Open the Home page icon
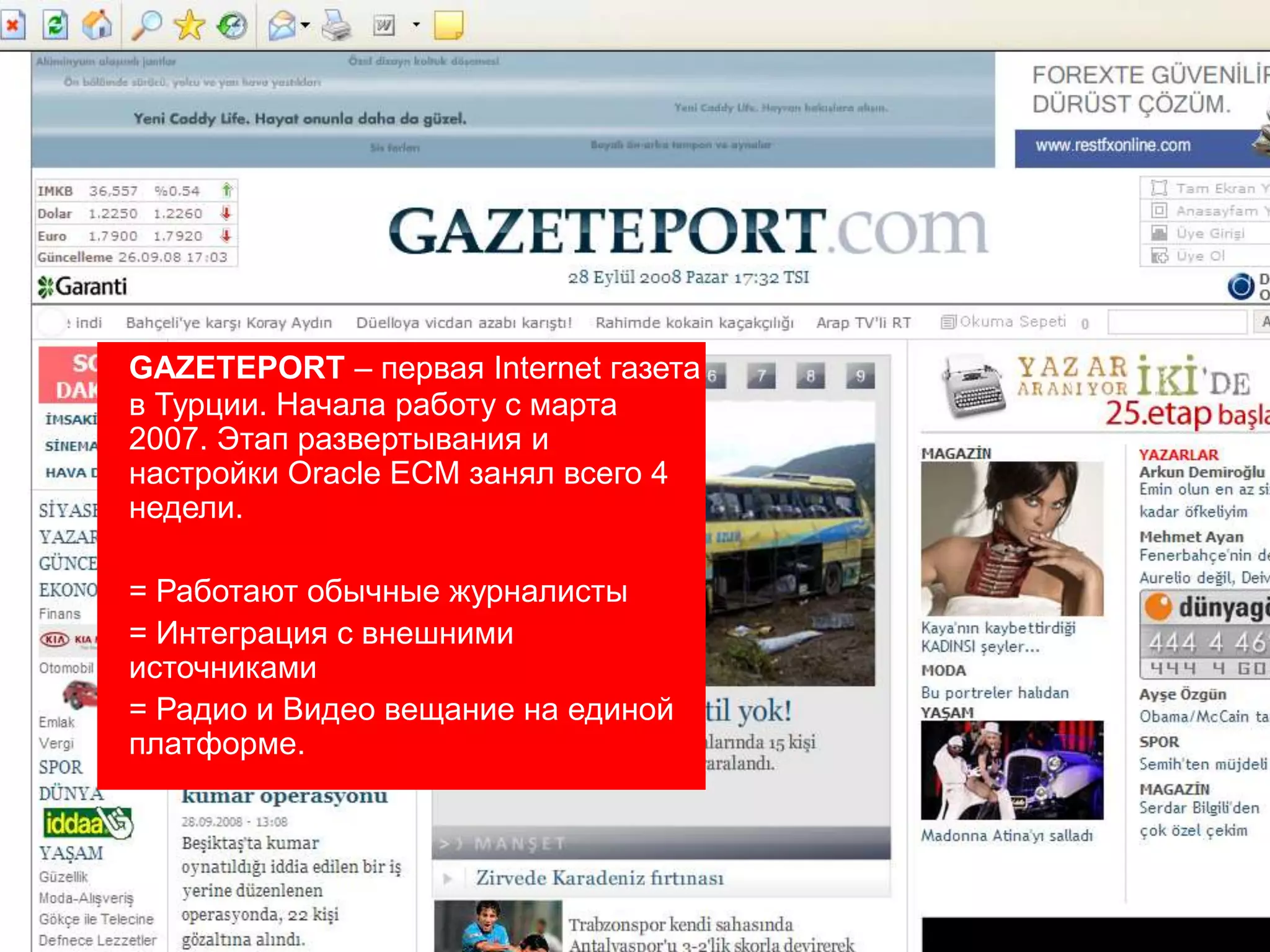 click(x=97, y=25)
